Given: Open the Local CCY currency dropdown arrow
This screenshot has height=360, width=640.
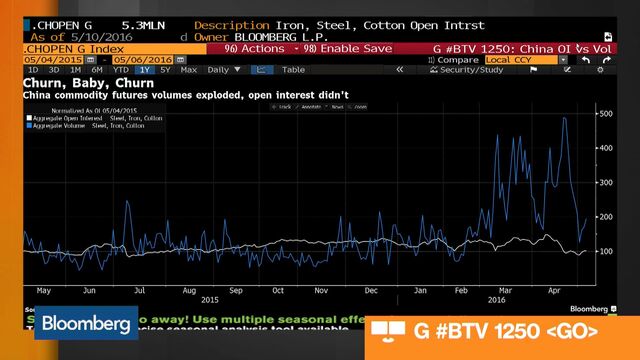Looking at the screenshot, I should click(563, 60).
